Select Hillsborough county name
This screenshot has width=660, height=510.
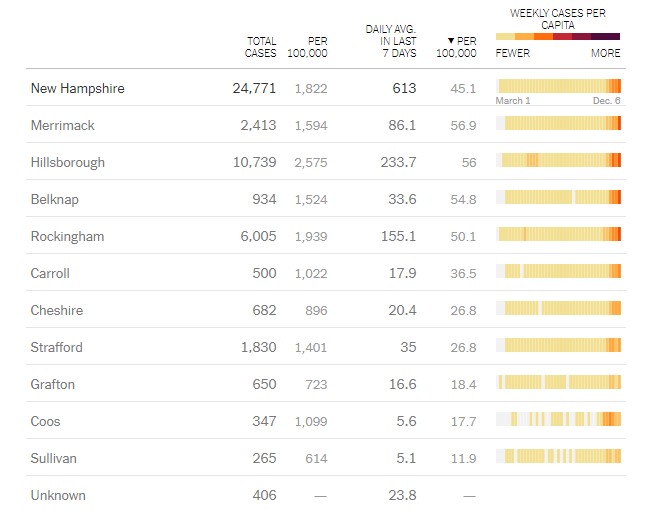(x=68, y=162)
